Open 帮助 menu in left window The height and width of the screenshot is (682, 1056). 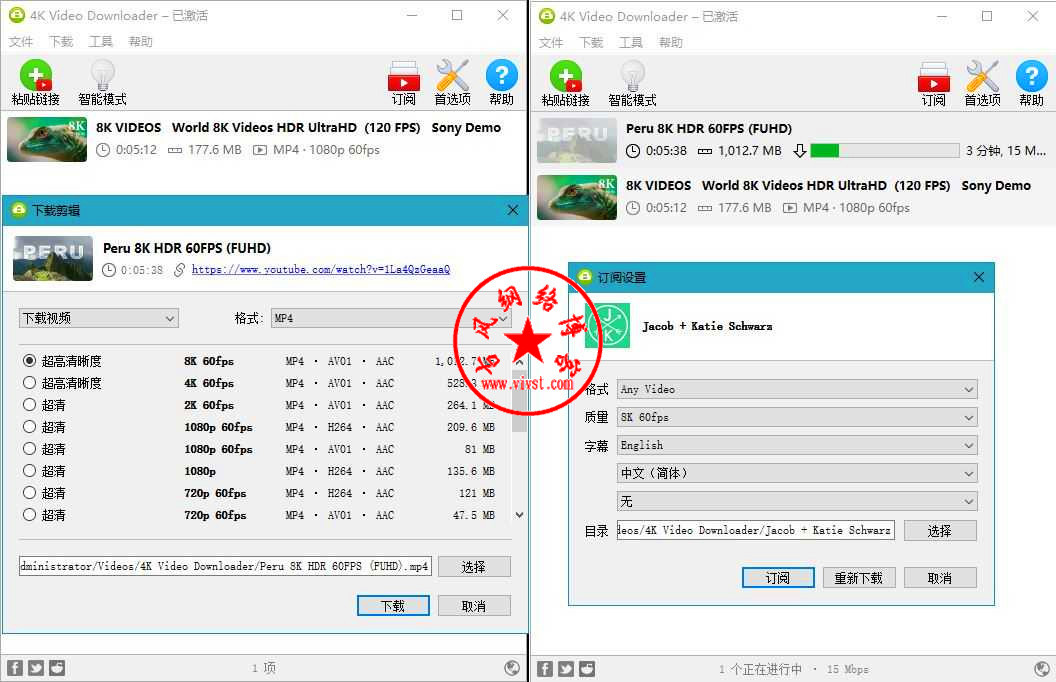[140, 42]
